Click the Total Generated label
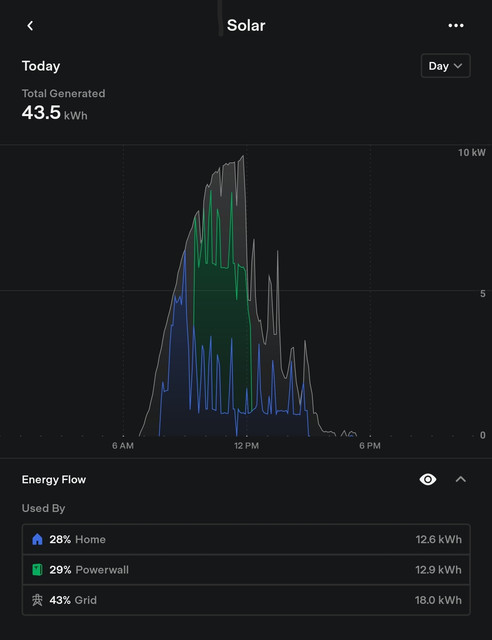The width and height of the screenshot is (492, 640). (63, 93)
